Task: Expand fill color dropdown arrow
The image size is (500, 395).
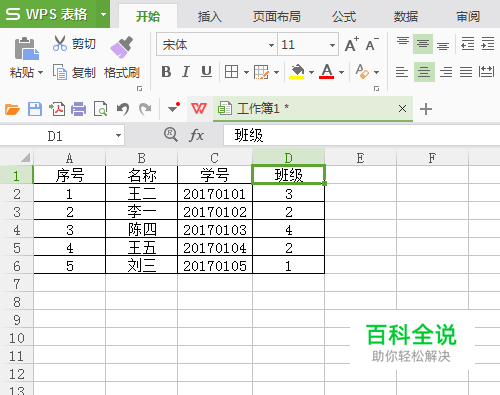Action: 311,72
